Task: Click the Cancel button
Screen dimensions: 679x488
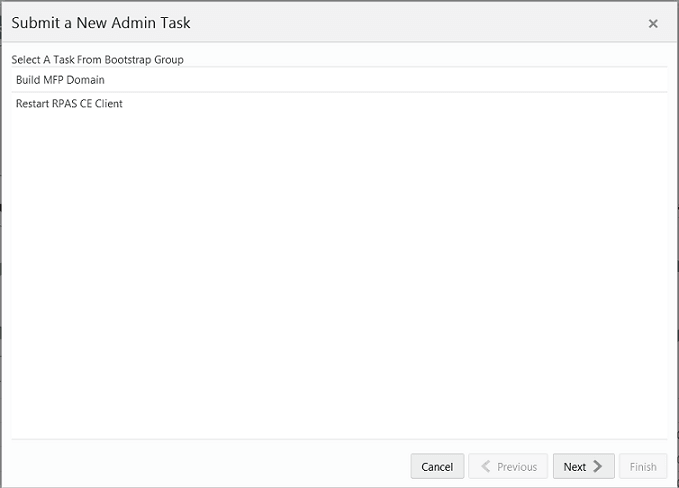Action: (437, 466)
